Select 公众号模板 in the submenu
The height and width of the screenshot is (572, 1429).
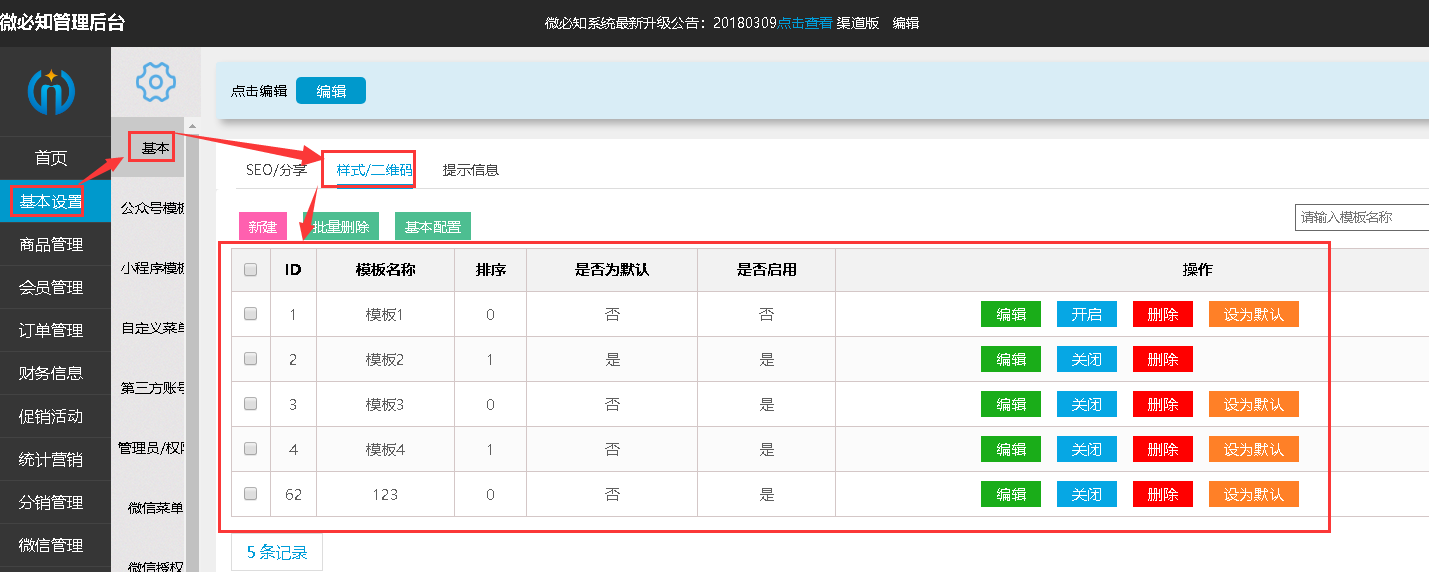(x=153, y=209)
